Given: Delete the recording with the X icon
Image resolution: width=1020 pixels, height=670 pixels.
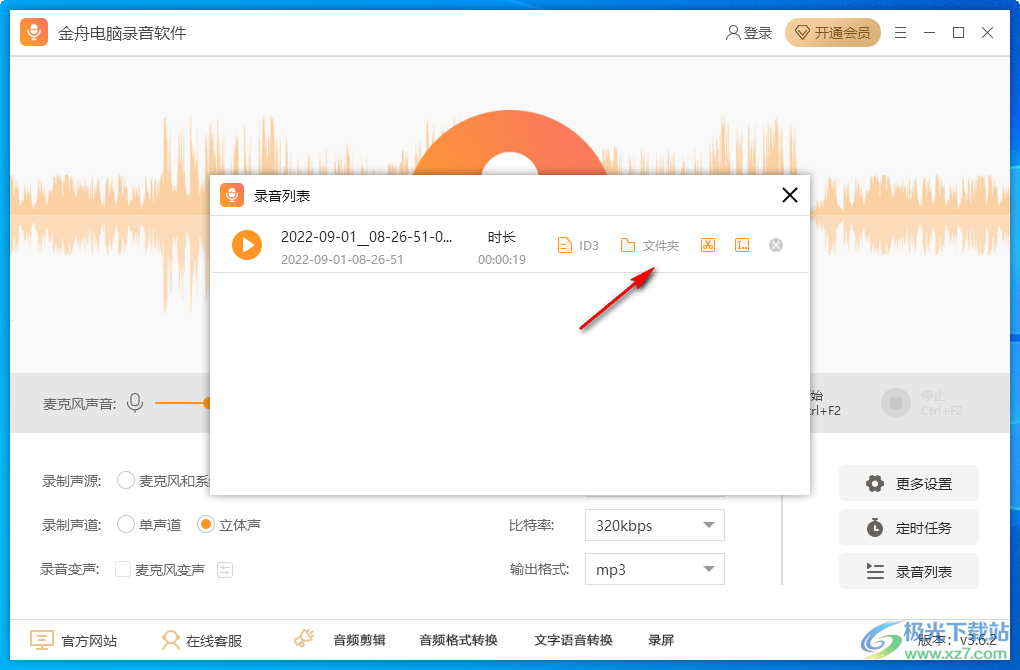Looking at the screenshot, I should [x=775, y=244].
